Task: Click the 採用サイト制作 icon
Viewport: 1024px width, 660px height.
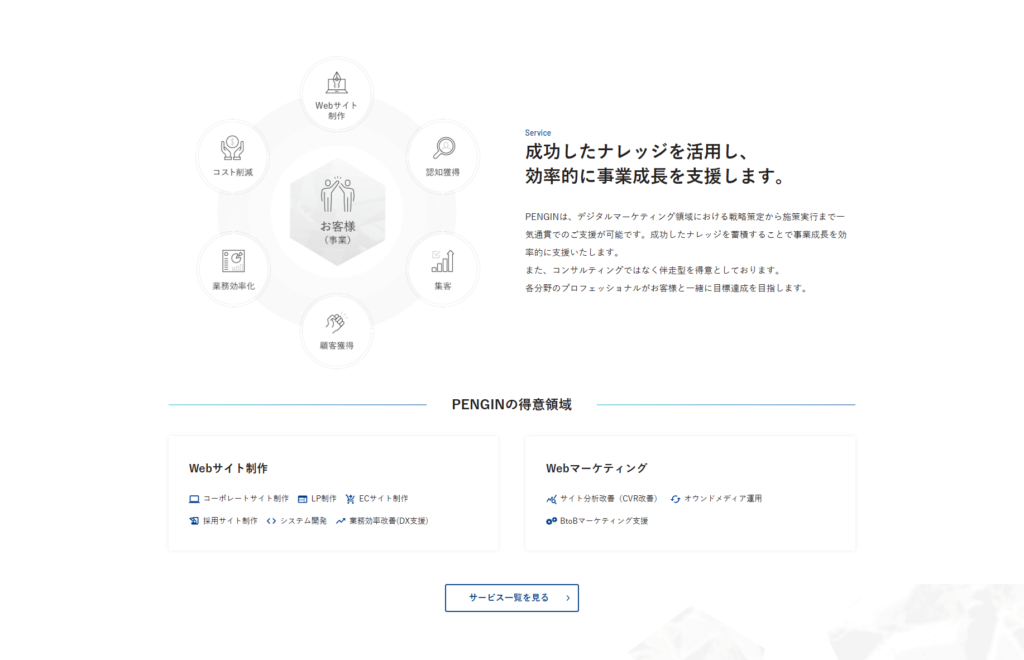Action: tap(194, 519)
